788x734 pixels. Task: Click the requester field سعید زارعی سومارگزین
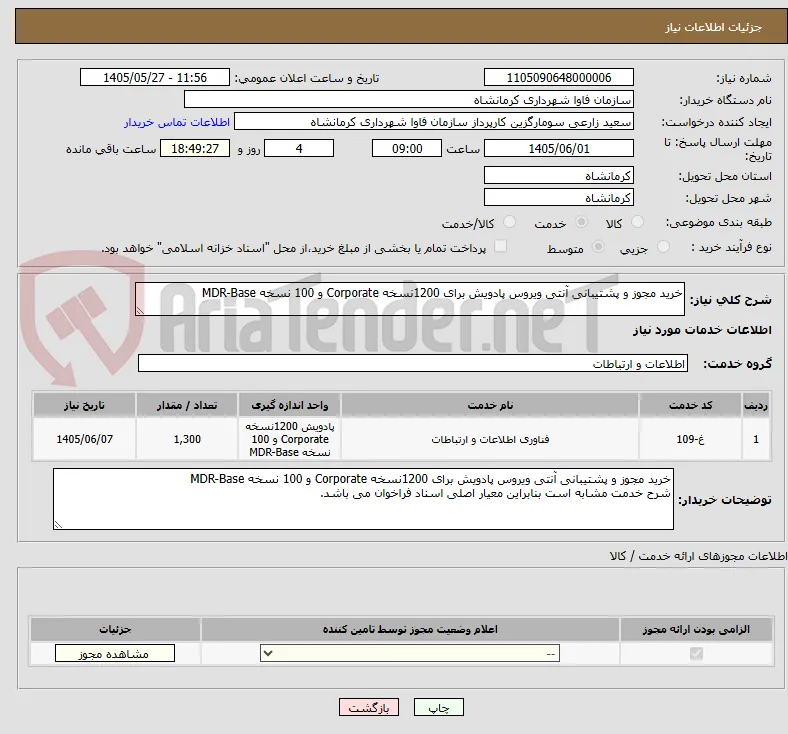[x=434, y=122]
